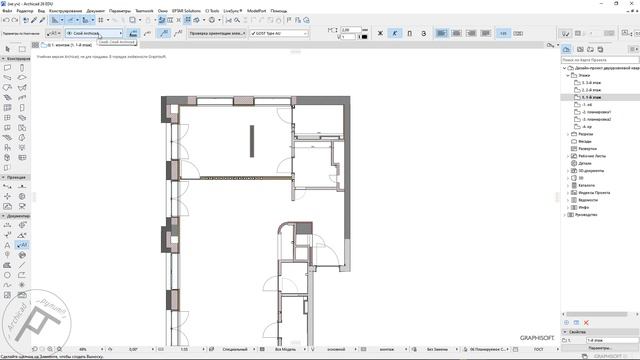Open the Редактор menu

click(x=24, y=11)
